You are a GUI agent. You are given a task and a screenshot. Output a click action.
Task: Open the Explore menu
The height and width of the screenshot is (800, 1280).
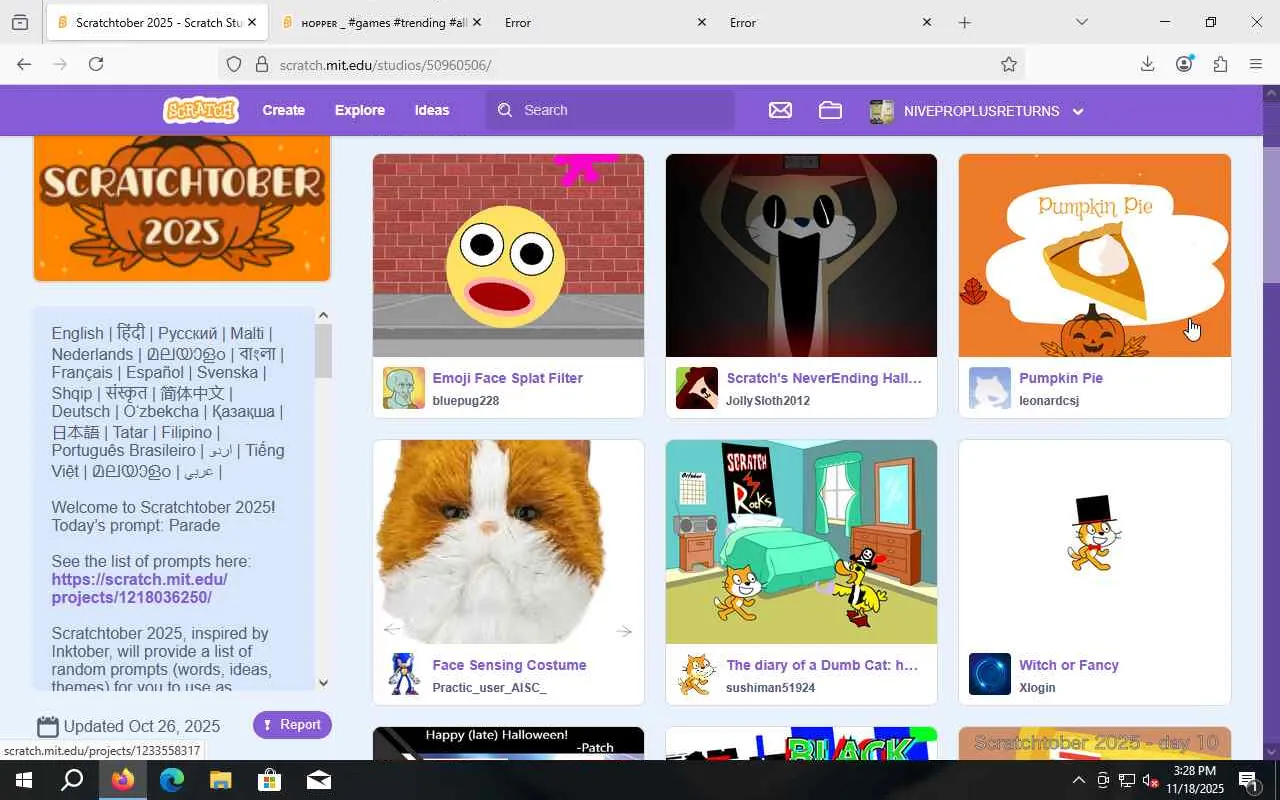coord(360,110)
